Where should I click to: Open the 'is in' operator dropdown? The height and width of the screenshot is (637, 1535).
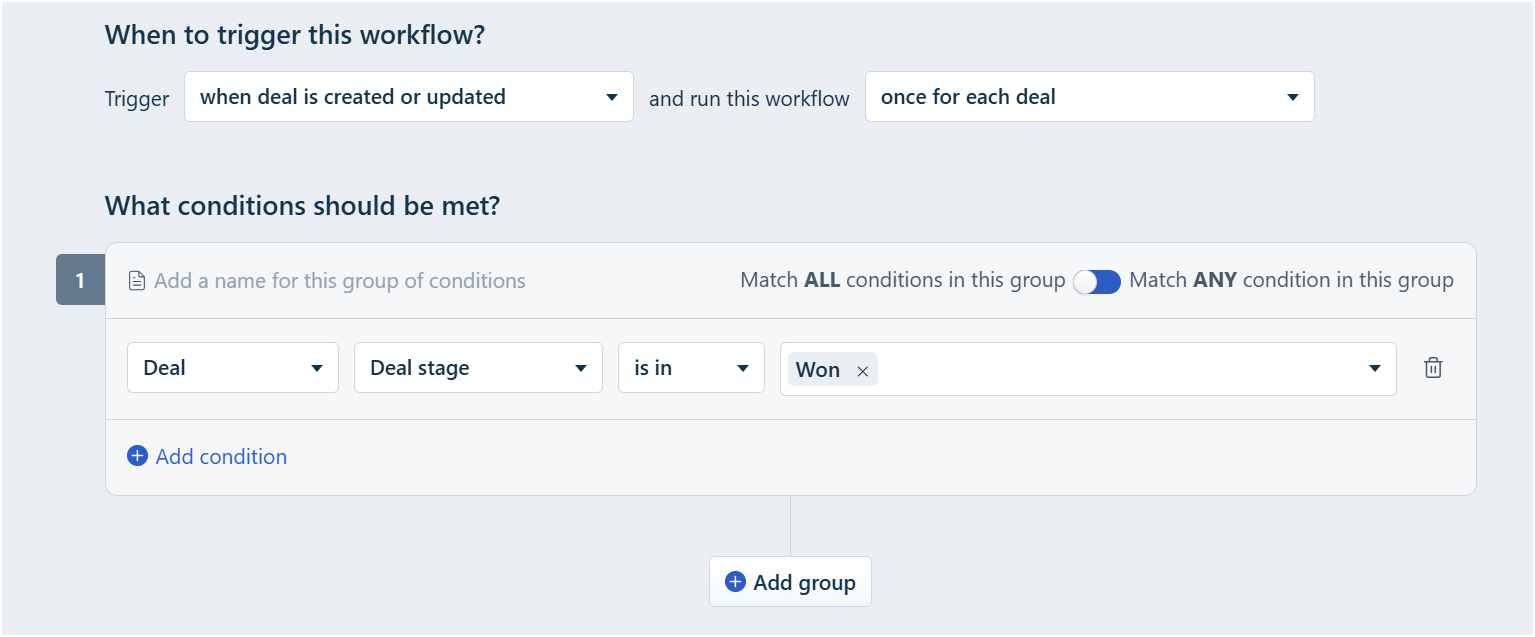coord(691,368)
